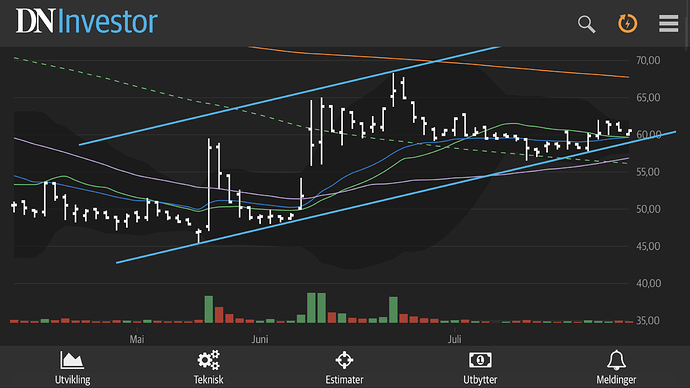This screenshot has width=690, height=388.
Task: Go to DN Investor logo home
Action: (x=86, y=21)
